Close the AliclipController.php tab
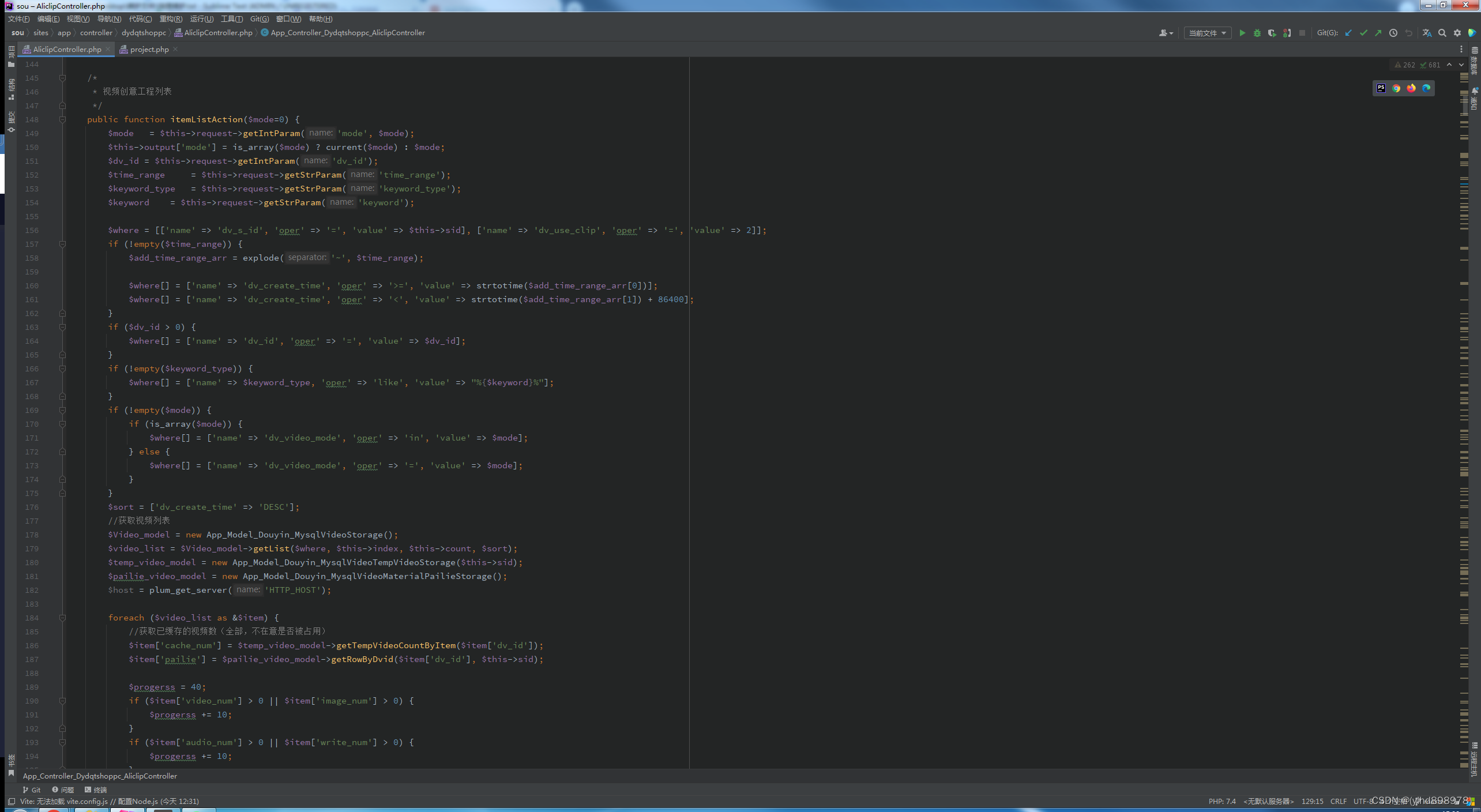 (108, 50)
